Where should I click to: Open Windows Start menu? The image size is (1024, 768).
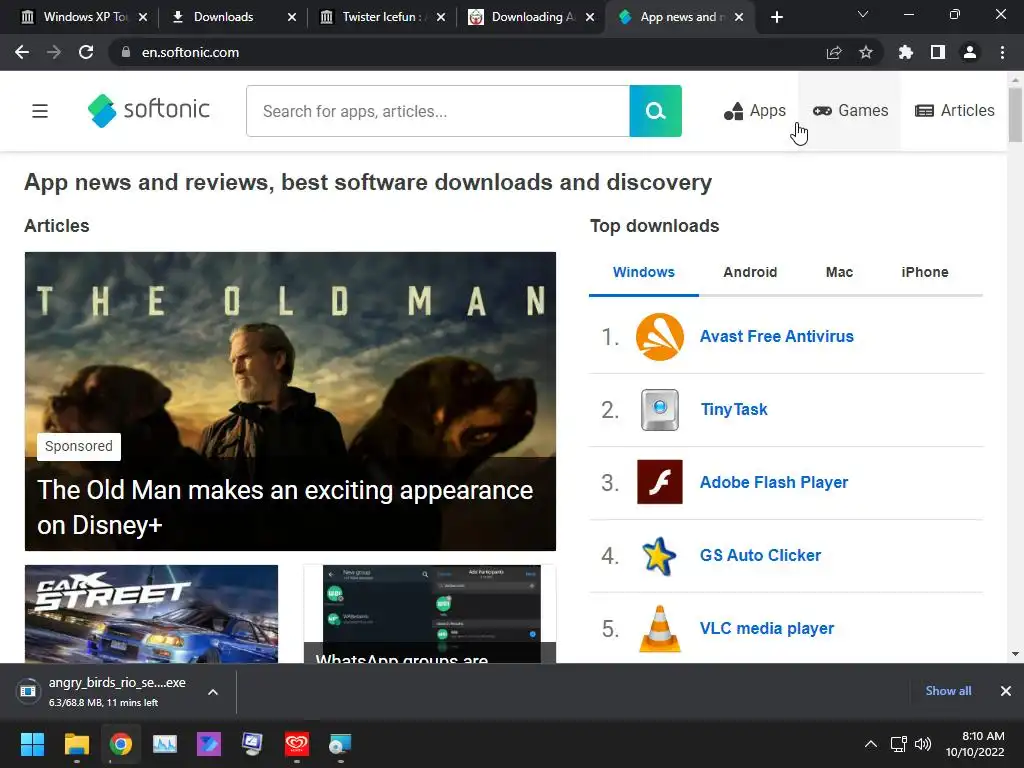pyautogui.click(x=32, y=744)
